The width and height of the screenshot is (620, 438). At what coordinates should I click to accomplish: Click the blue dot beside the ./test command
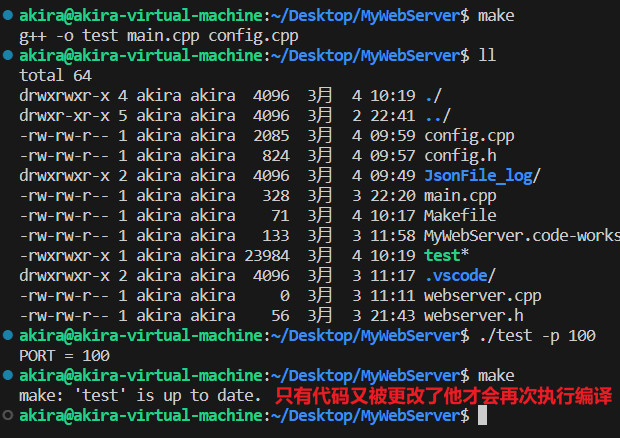[x=7, y=335]
